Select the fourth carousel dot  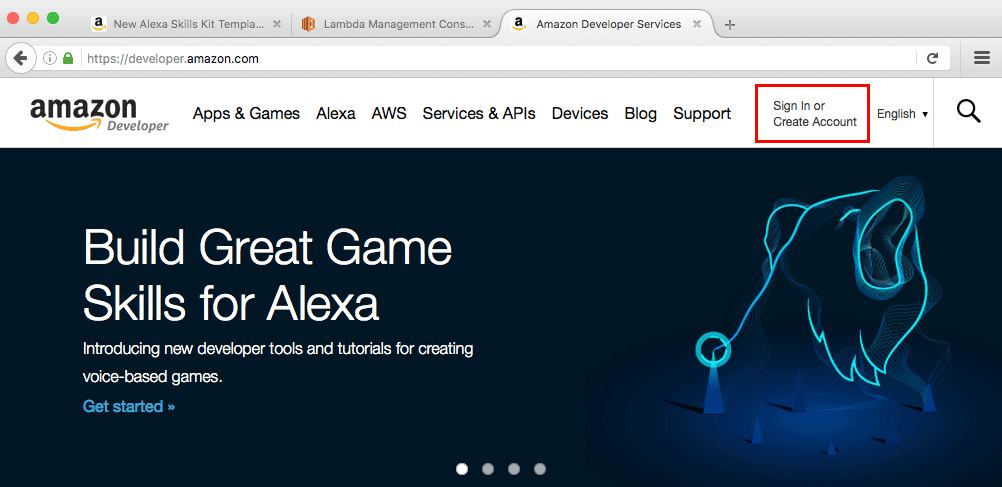(540, 468)
